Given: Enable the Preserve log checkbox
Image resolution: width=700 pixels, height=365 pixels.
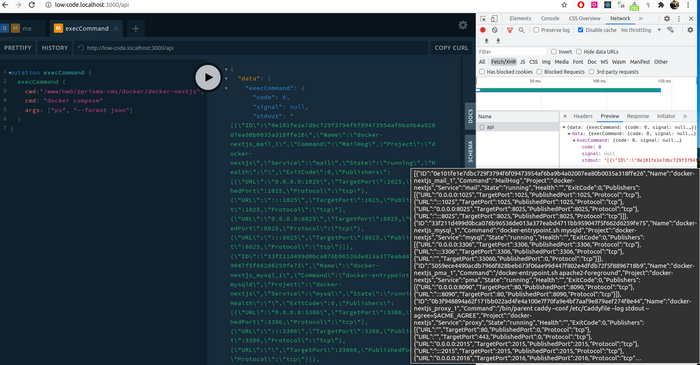Looking at the screenshot, I should click(x=536, y=30).
